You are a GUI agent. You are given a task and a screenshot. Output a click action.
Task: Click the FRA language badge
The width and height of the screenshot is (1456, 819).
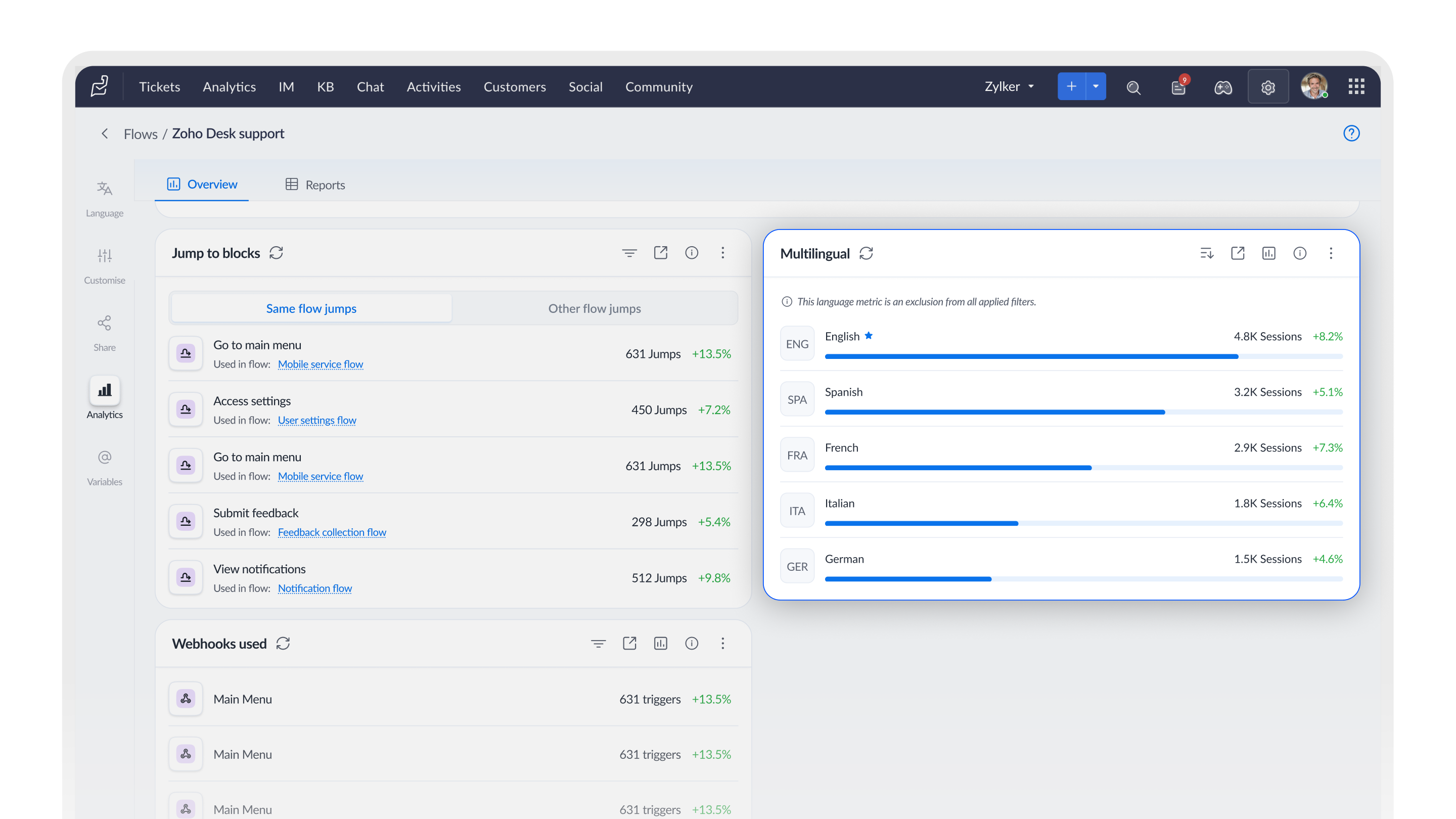[x=797, y=455]
